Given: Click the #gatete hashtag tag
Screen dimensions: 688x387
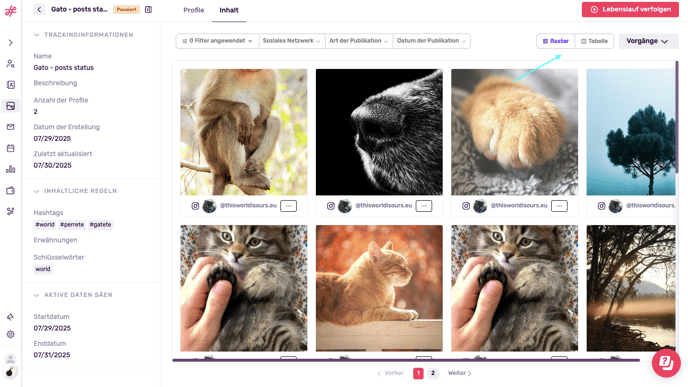Looking at the screenshot, I should coord(100,225).
